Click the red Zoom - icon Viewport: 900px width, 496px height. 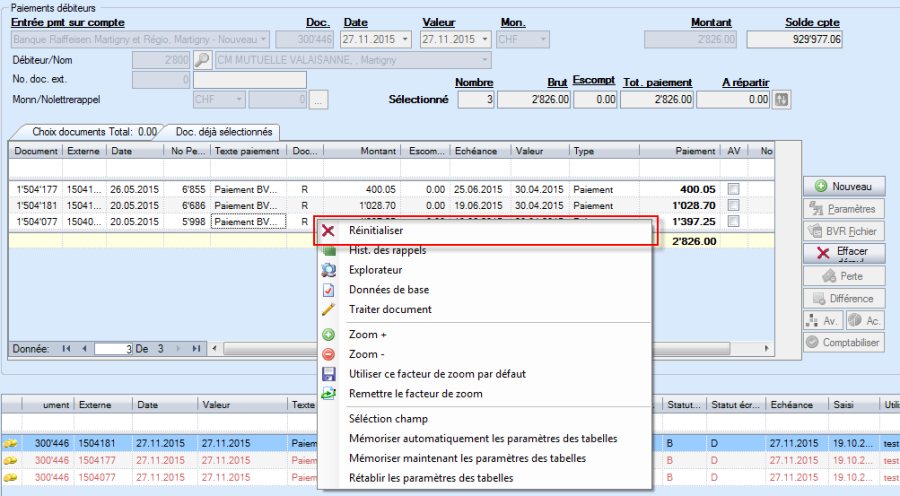tap(329, 354)
